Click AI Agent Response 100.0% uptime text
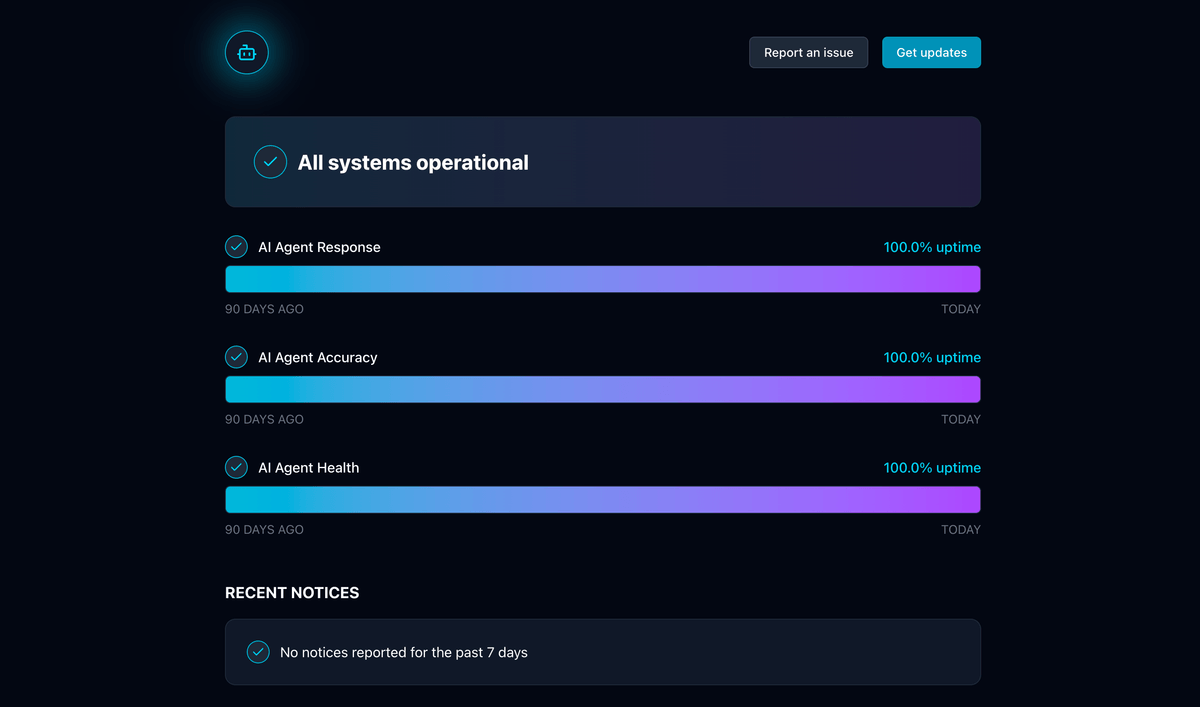 [931, 247]
